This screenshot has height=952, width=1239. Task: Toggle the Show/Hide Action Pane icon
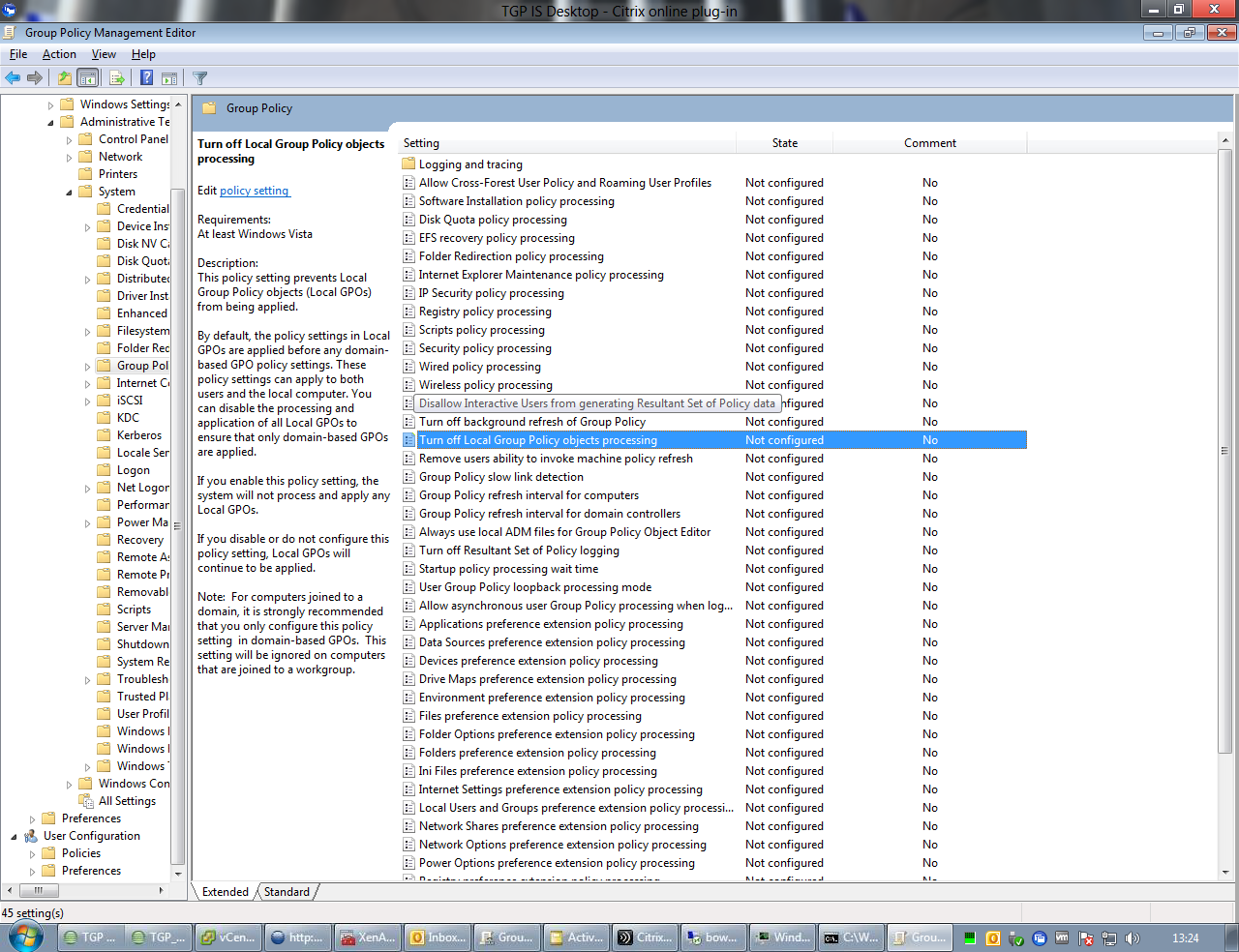(169, 78)
